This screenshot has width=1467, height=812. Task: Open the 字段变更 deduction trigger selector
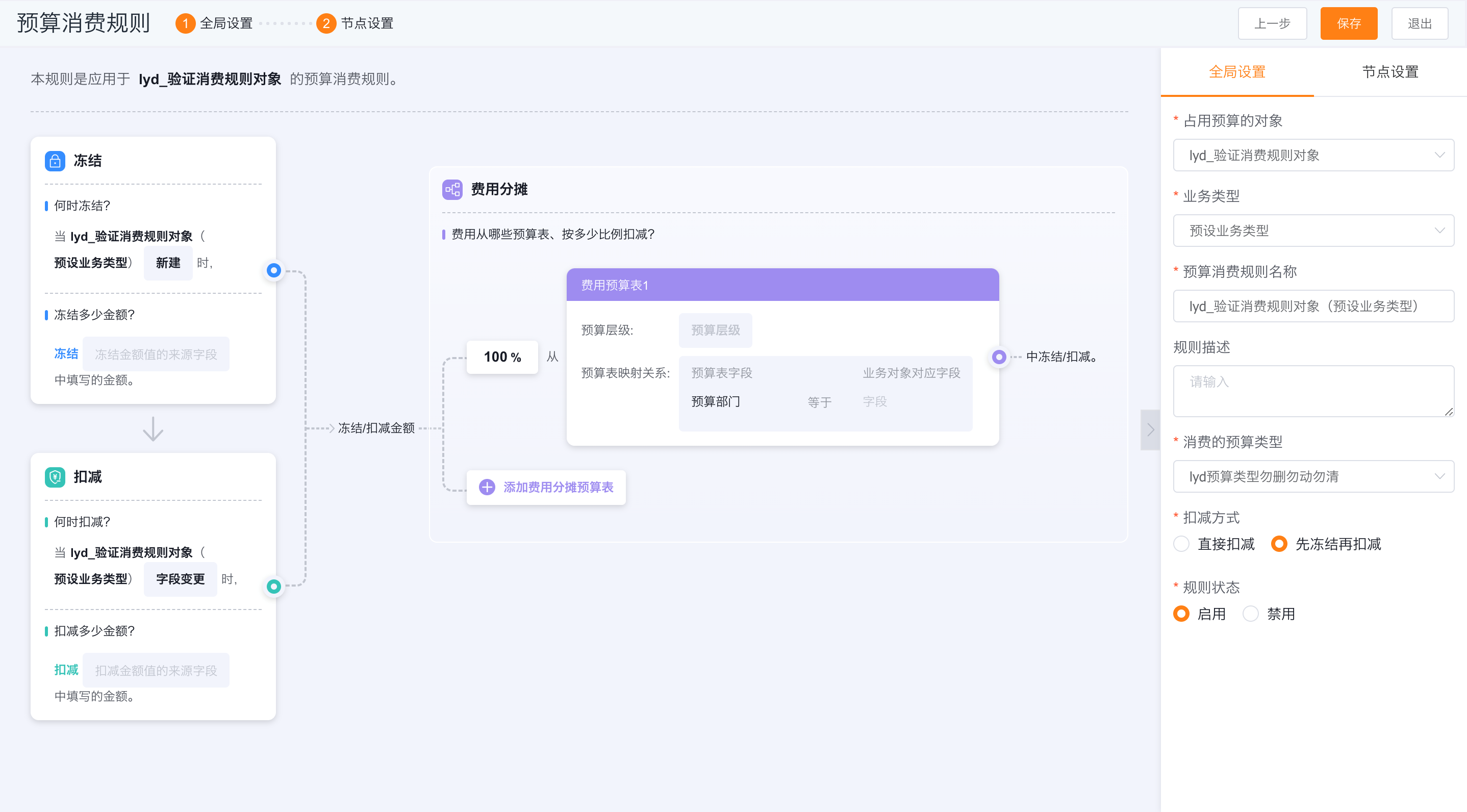[x=180, y=579]
